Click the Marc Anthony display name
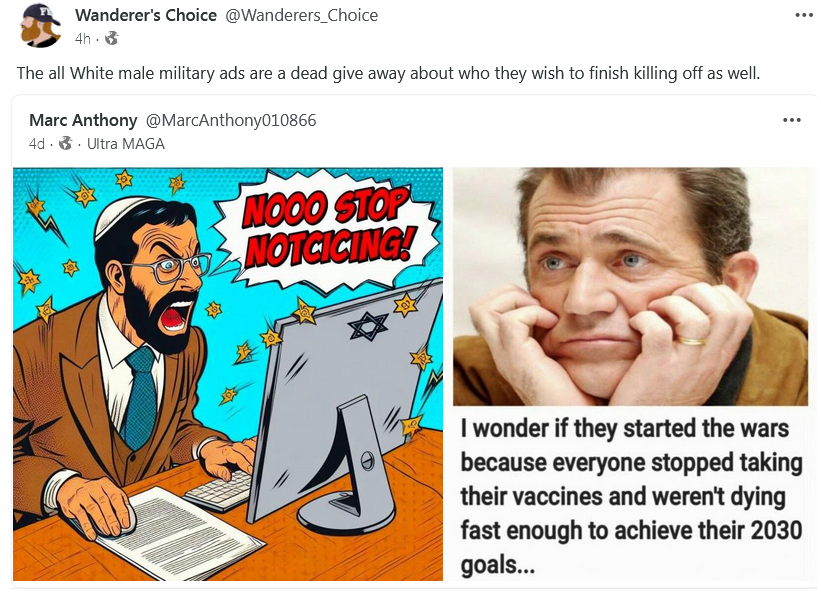Image resolution: width=821 pixels, height=593 pixels. (83, 120)
